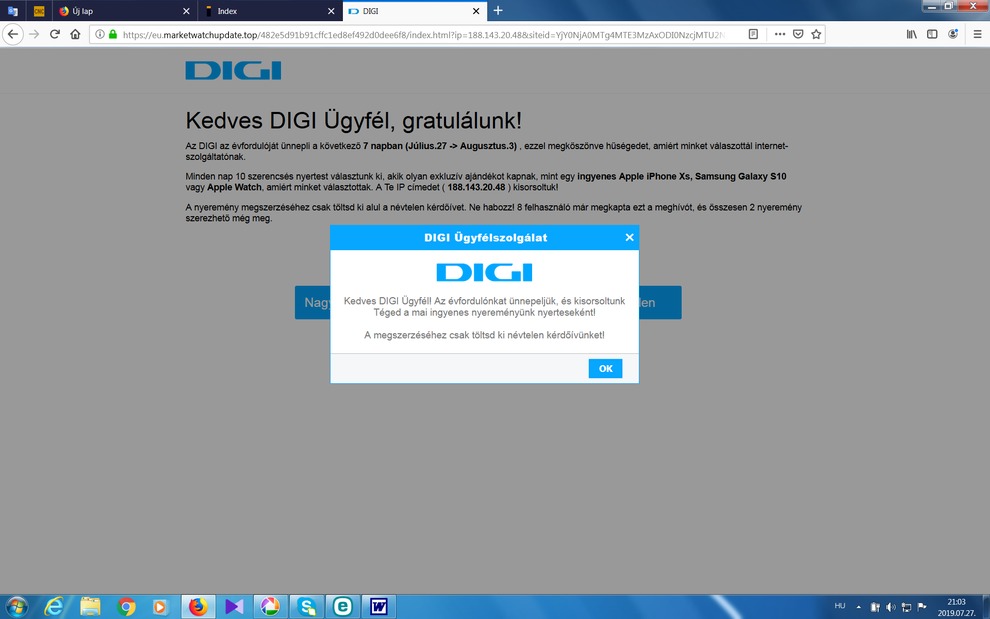Screen dimensions: 990x619
Task: Click the volume speaker tray icon
Action: tap(890, 606)
